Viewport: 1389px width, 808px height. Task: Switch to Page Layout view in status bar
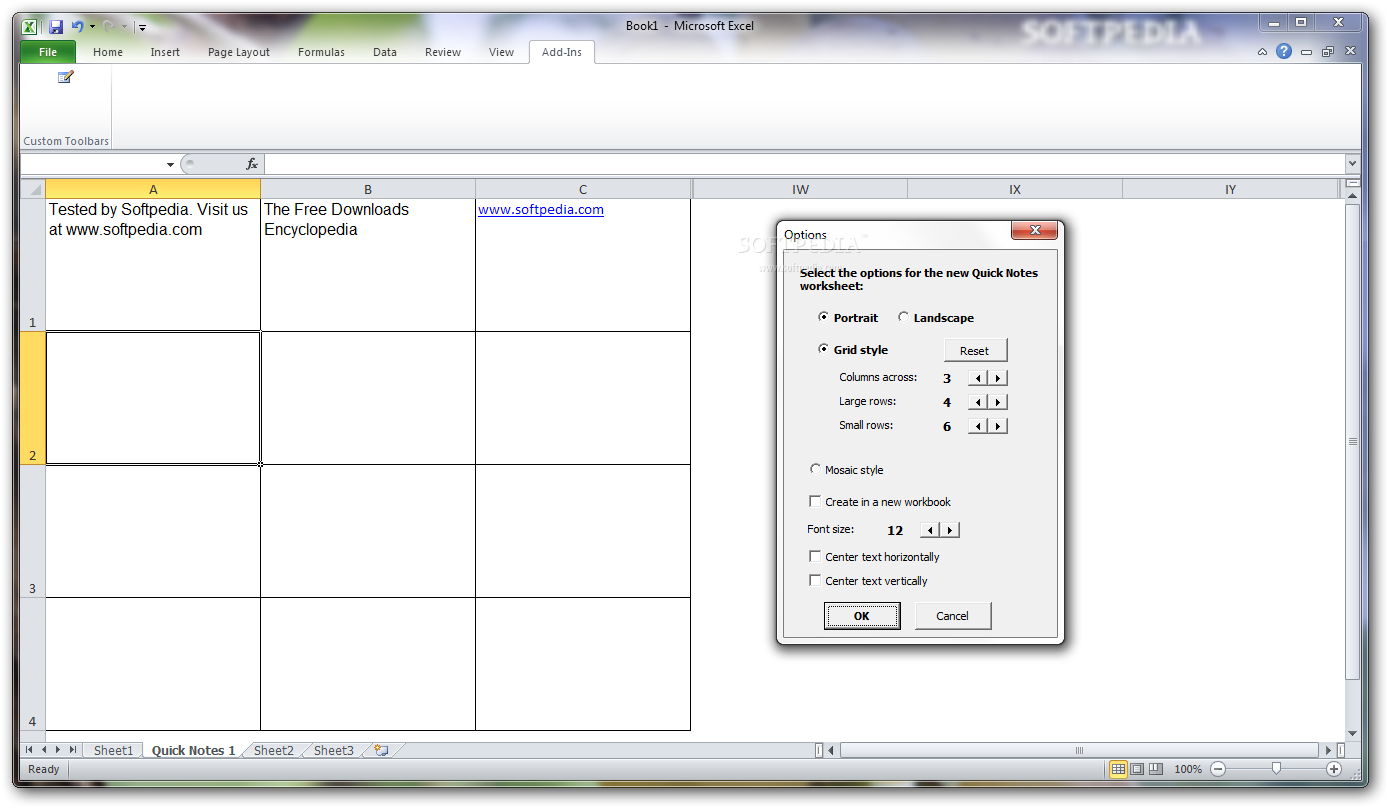1137,769
